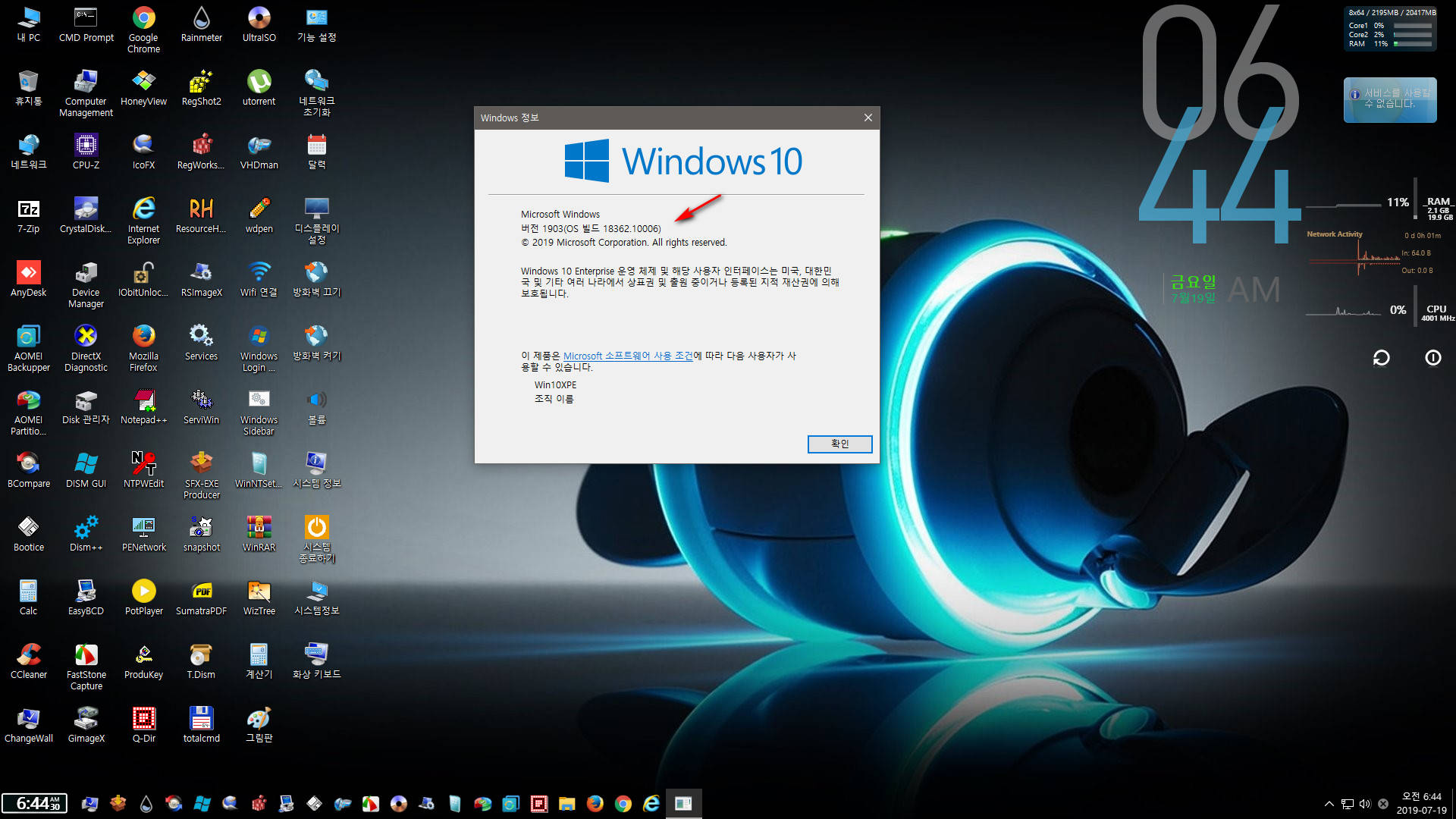This screenshot has width=1456, height=819.
Task: Click the Rainmeter refresh icon widget
Action: point(1381,357)
